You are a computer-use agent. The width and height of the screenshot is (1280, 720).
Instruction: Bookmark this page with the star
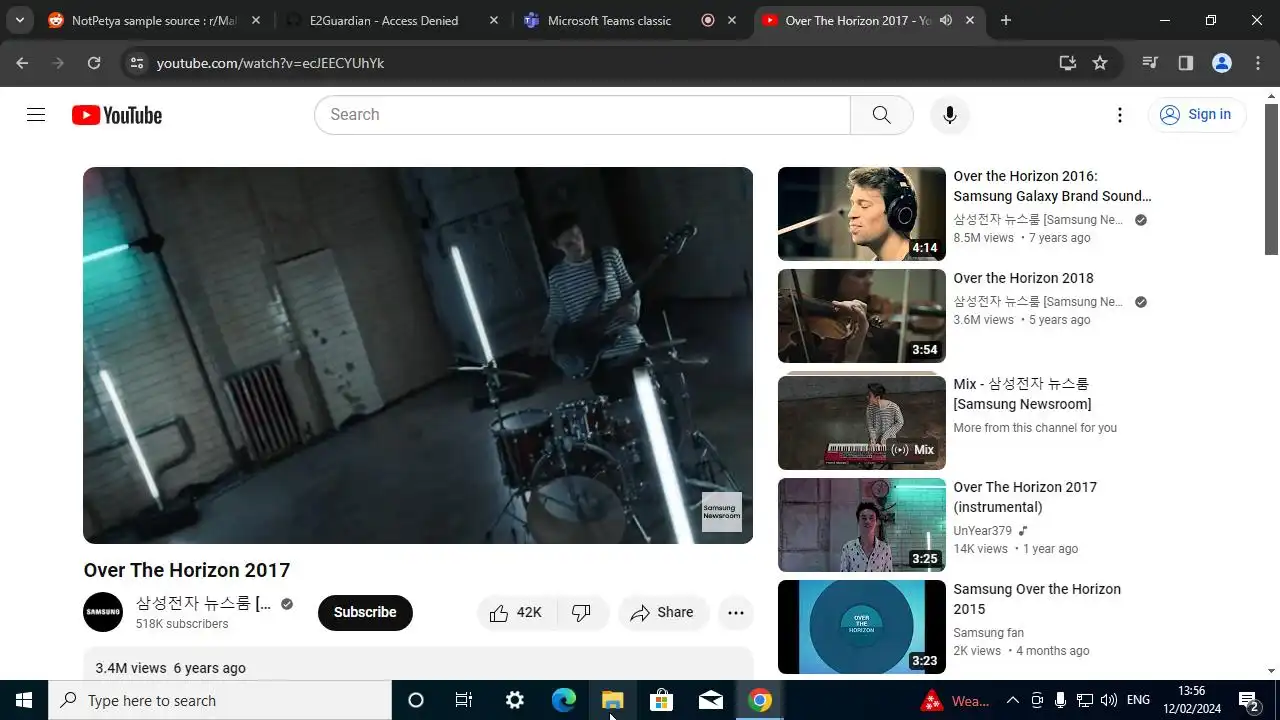1100,63
